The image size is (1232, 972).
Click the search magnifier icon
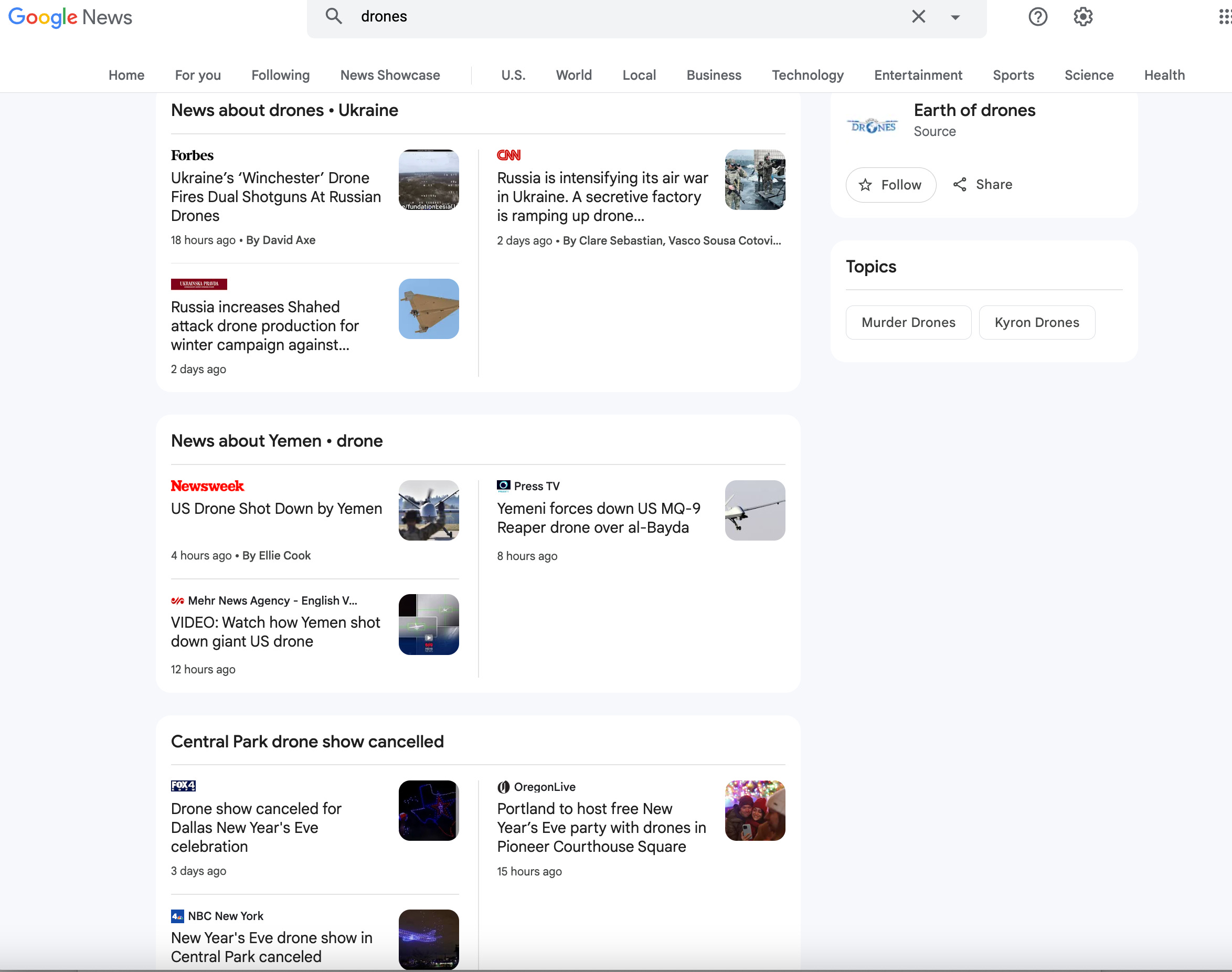click(x=333, y=16)
